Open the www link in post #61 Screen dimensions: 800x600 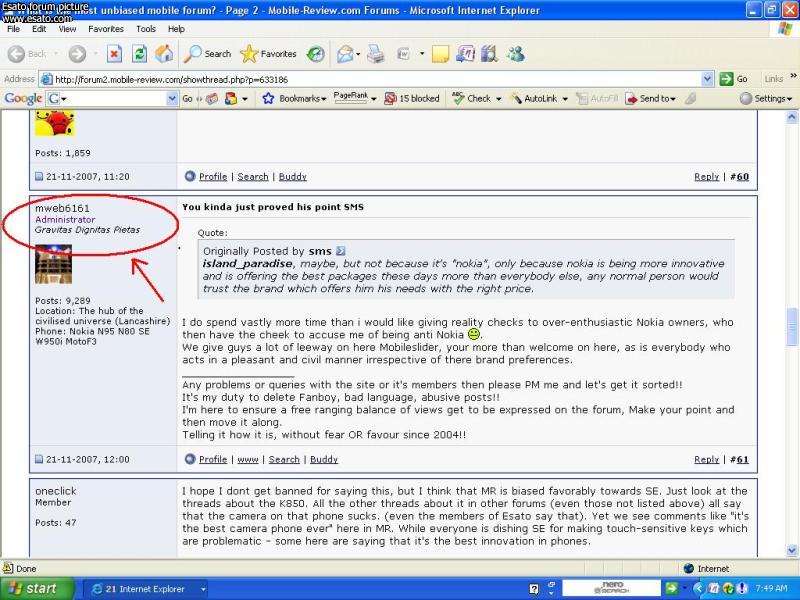point(248,459)
